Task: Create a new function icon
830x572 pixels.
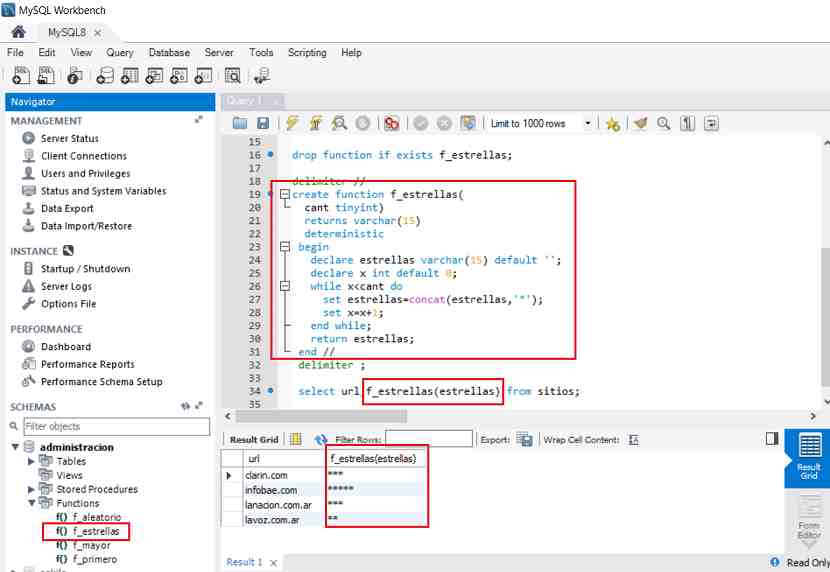Action: tap(203, 76)
